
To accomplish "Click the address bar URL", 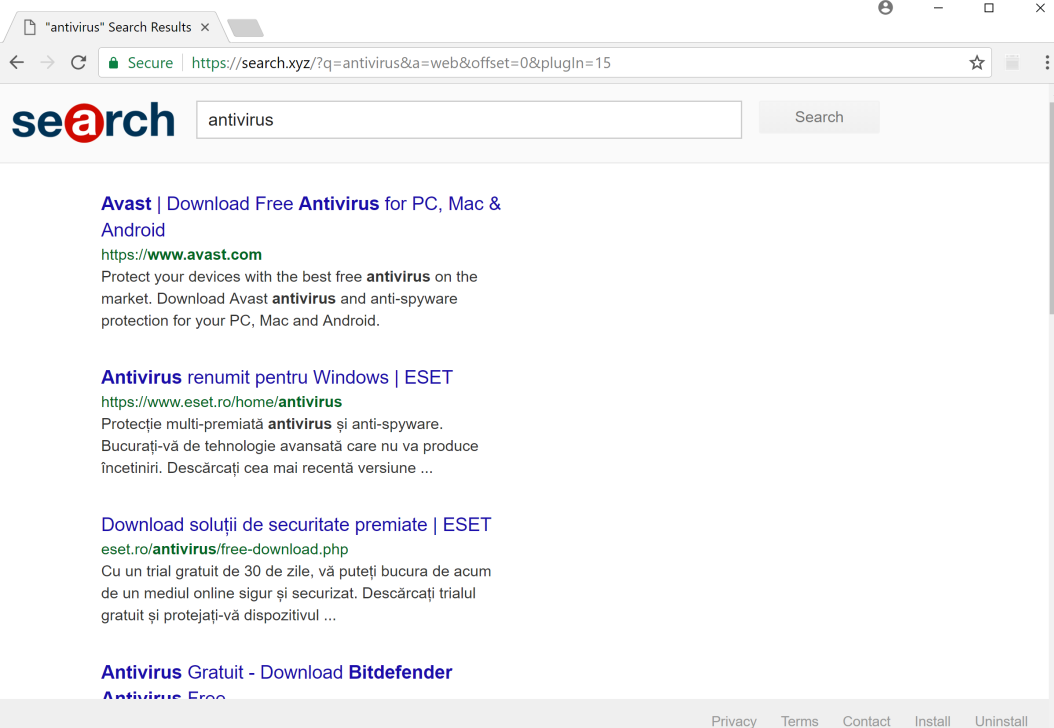I will coord(401,63).
